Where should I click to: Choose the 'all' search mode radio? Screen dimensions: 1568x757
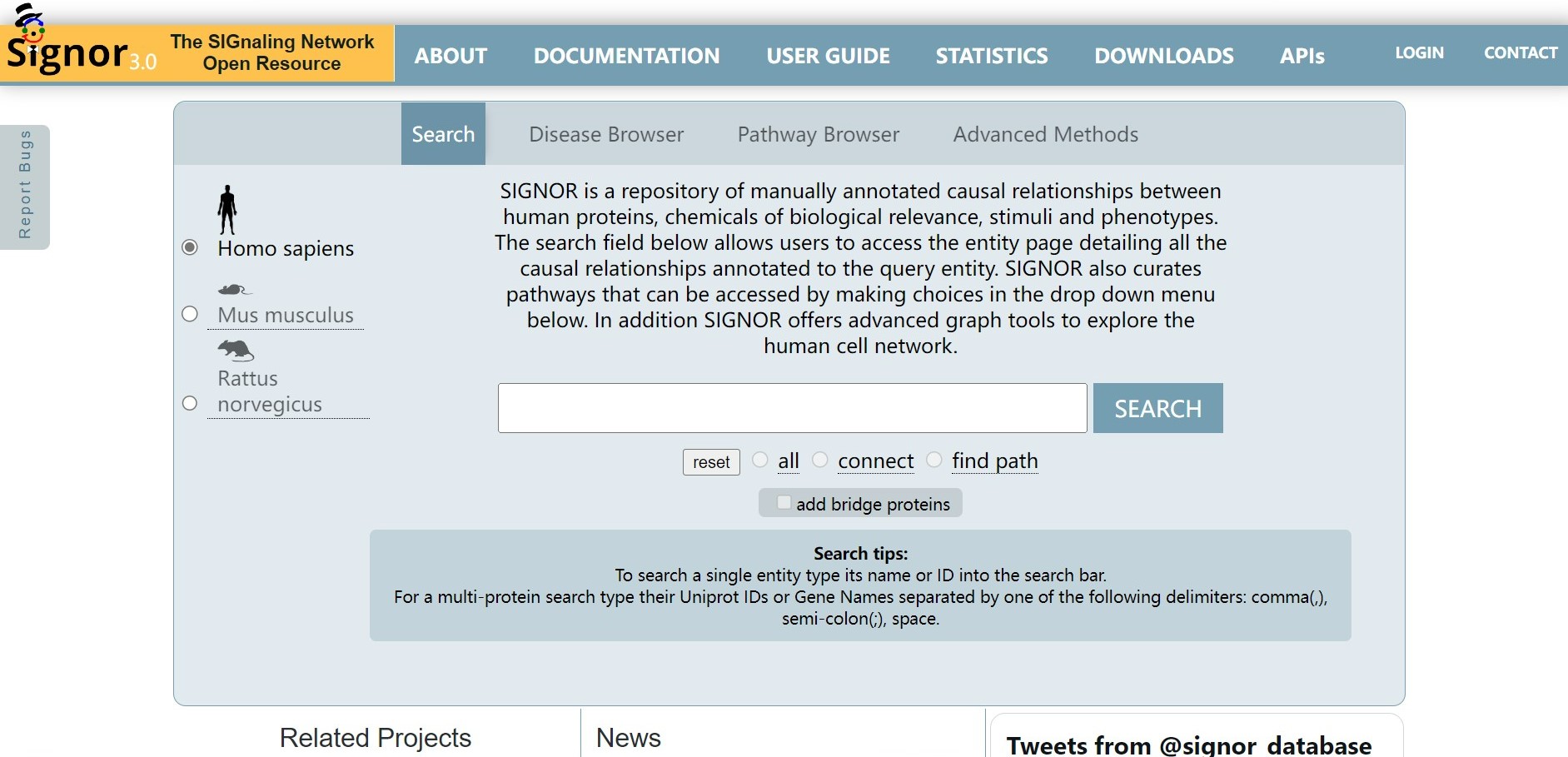tap(760, 460)
